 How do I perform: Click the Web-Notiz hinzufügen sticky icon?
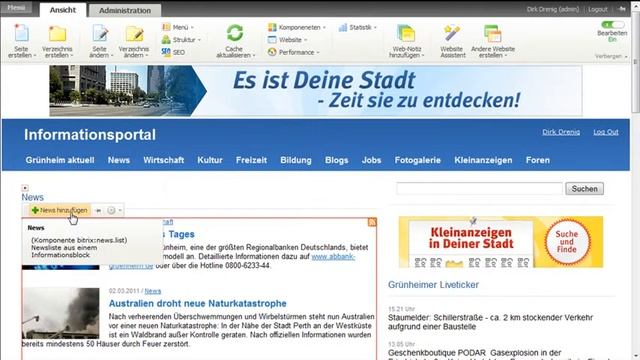pyautogui.click(x=406, y=33)
